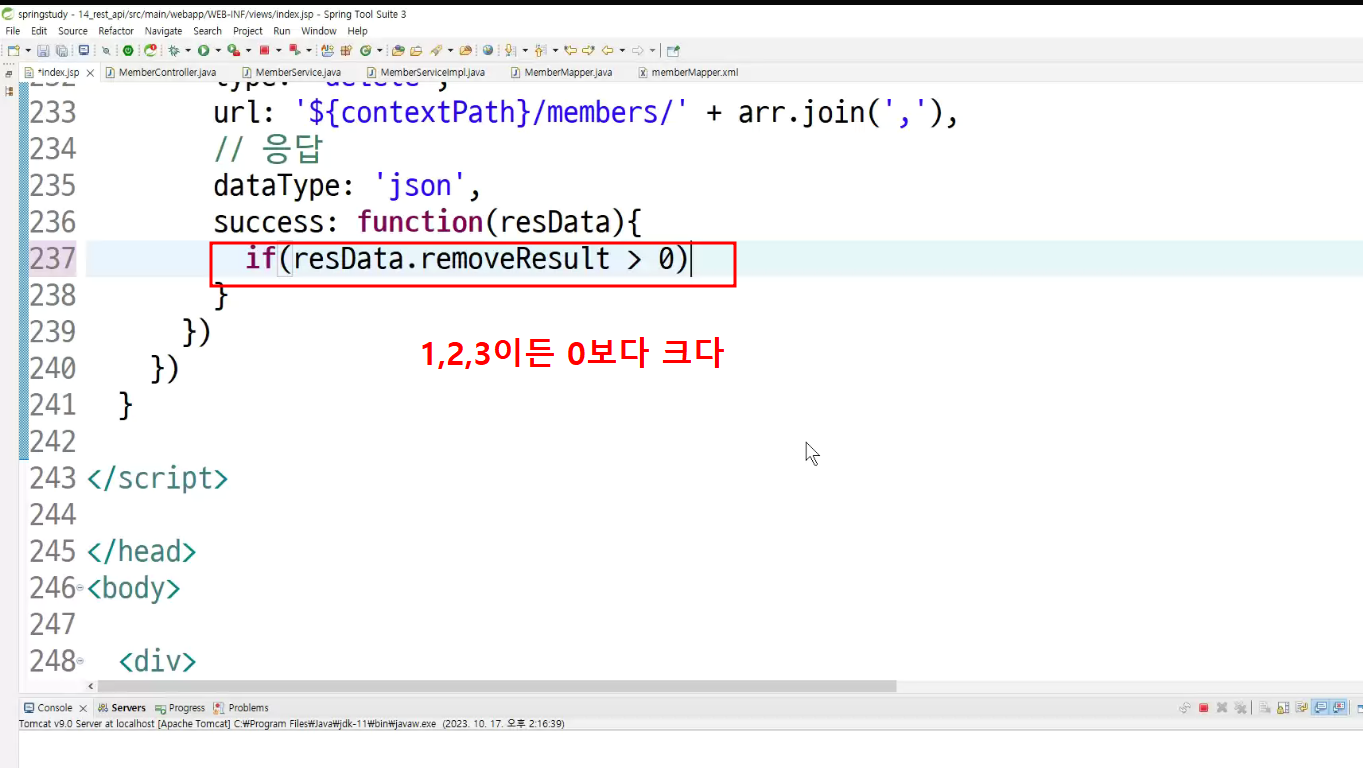Open the Run configurations dropdown arrow
Viewport: 1363px width, 768px height.
point(217,50)
